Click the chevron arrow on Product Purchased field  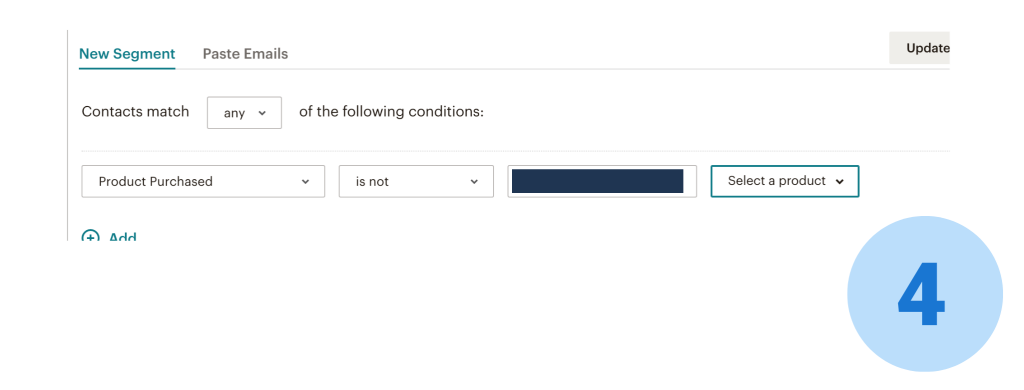pos(305,182)
